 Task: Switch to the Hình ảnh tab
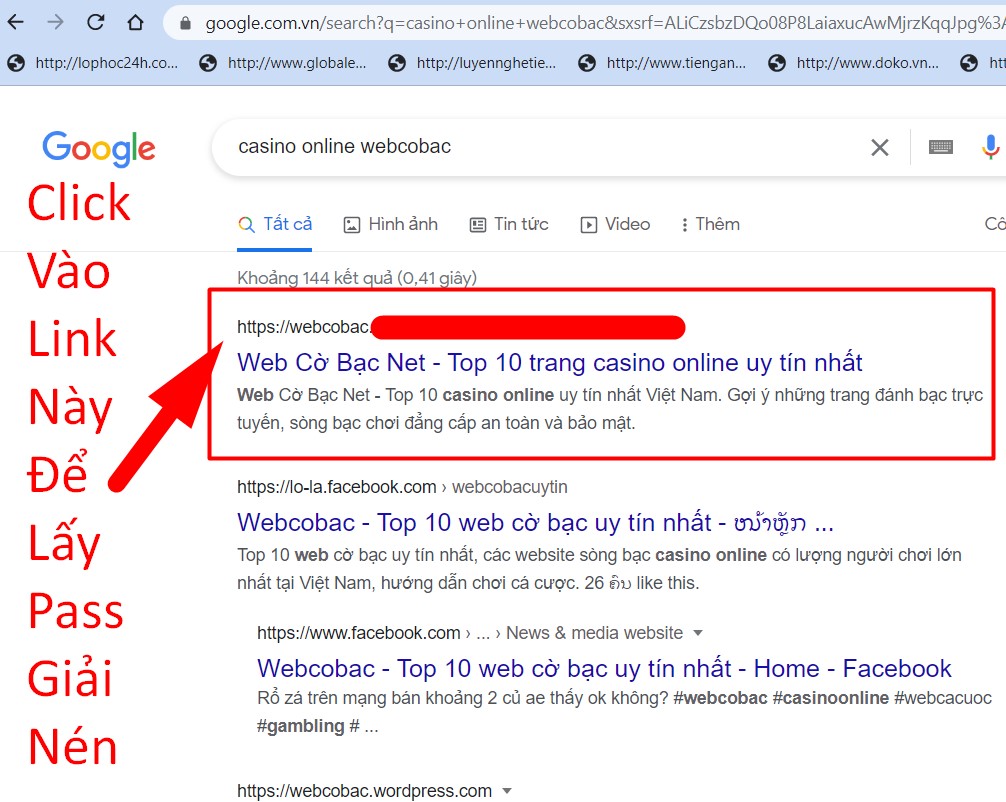click(x=391, y=225)
